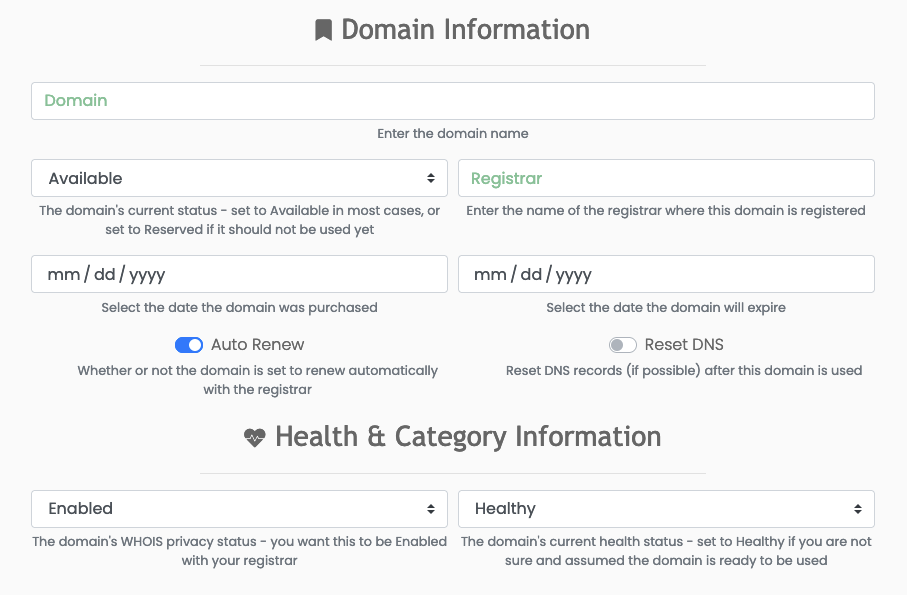Select the domain purchase date field

[239, 274]
